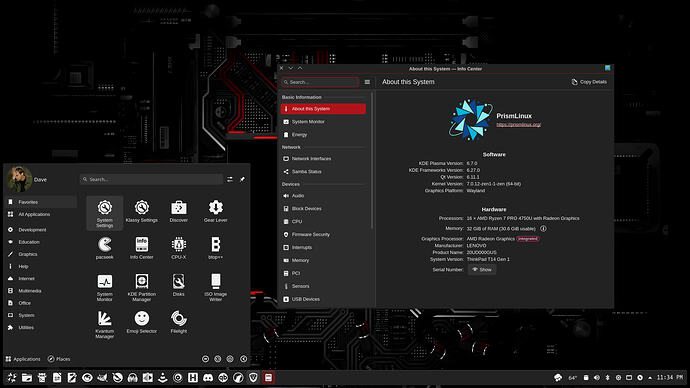Open Sensors page in Info Center

point(323,286)
